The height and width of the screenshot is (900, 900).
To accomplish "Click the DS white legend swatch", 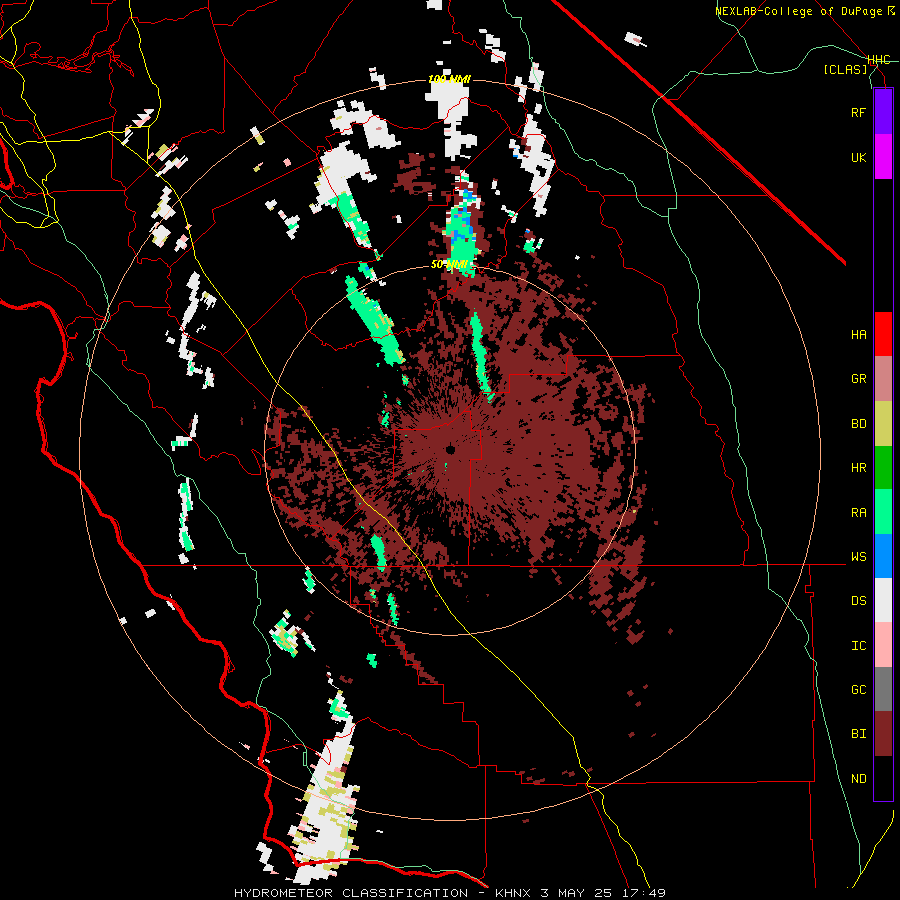I will point(883,600).
